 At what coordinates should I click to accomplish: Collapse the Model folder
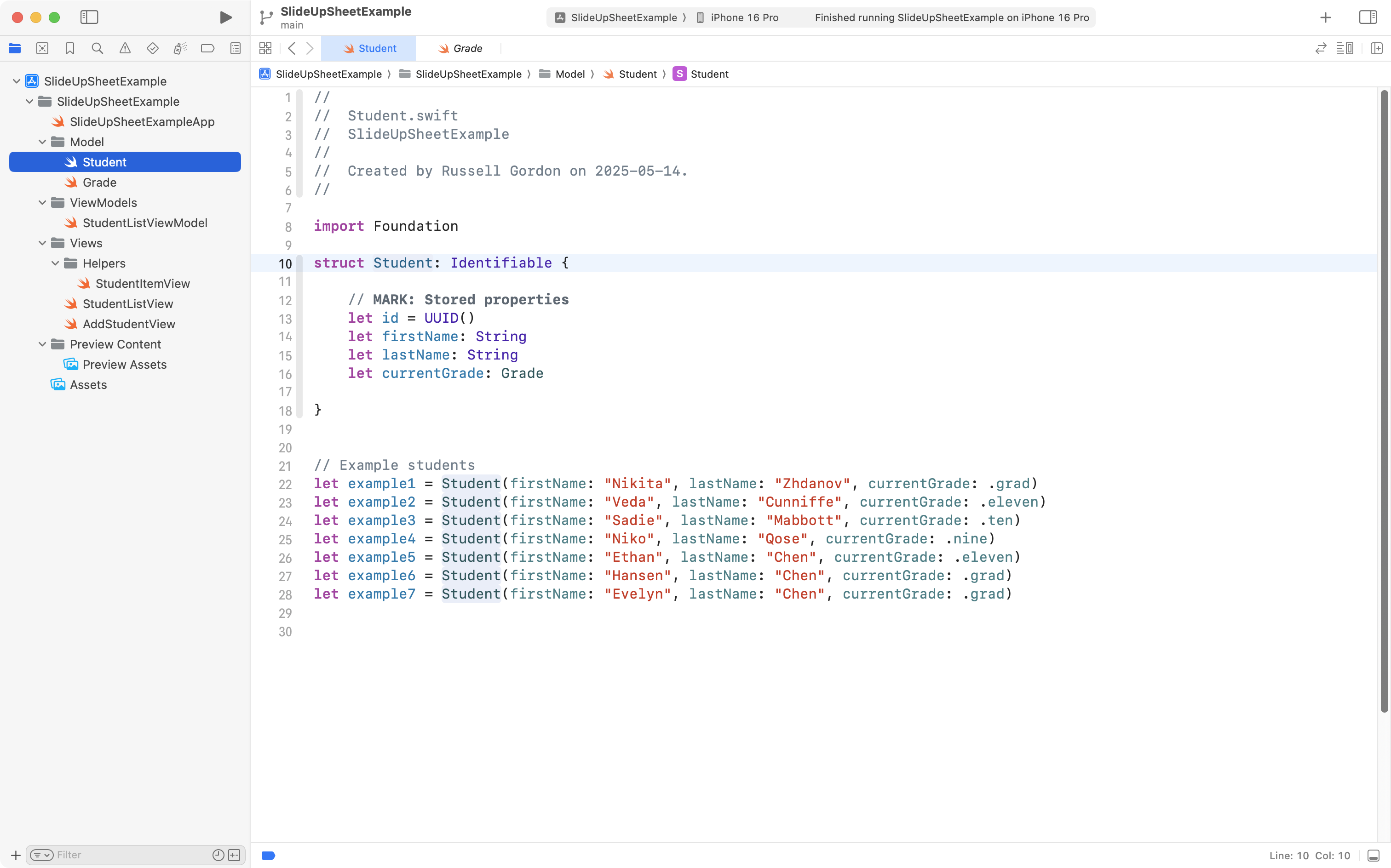pyautogui.click(x=42, y=142)
